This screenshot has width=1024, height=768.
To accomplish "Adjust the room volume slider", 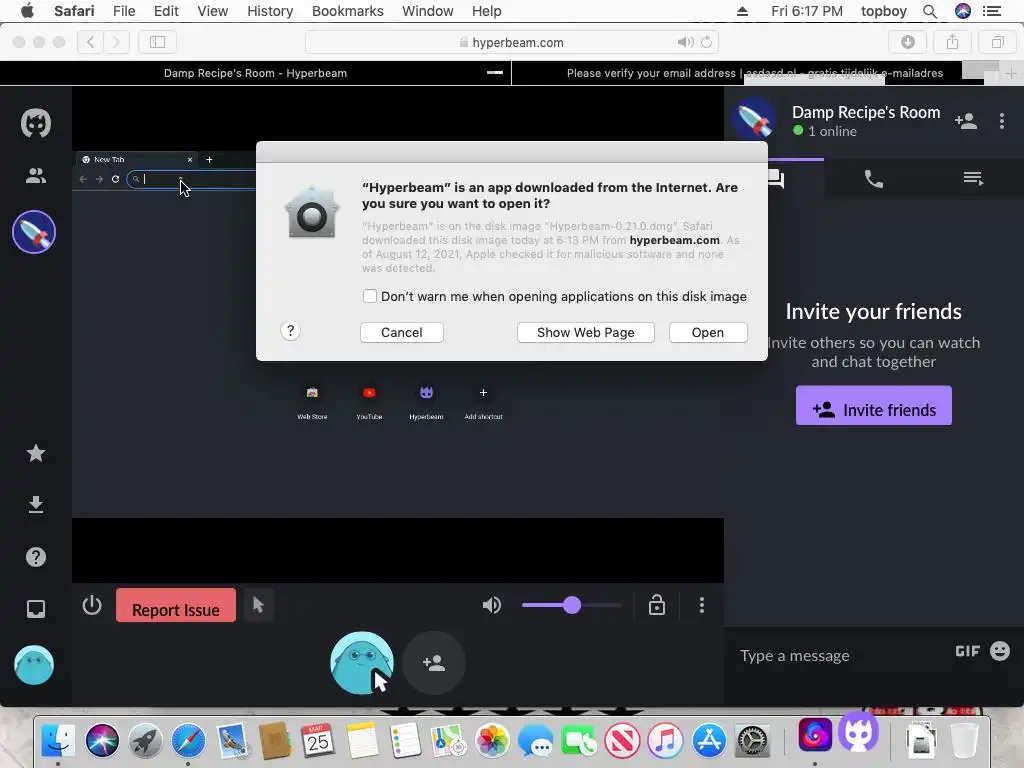I will [572, 605].
